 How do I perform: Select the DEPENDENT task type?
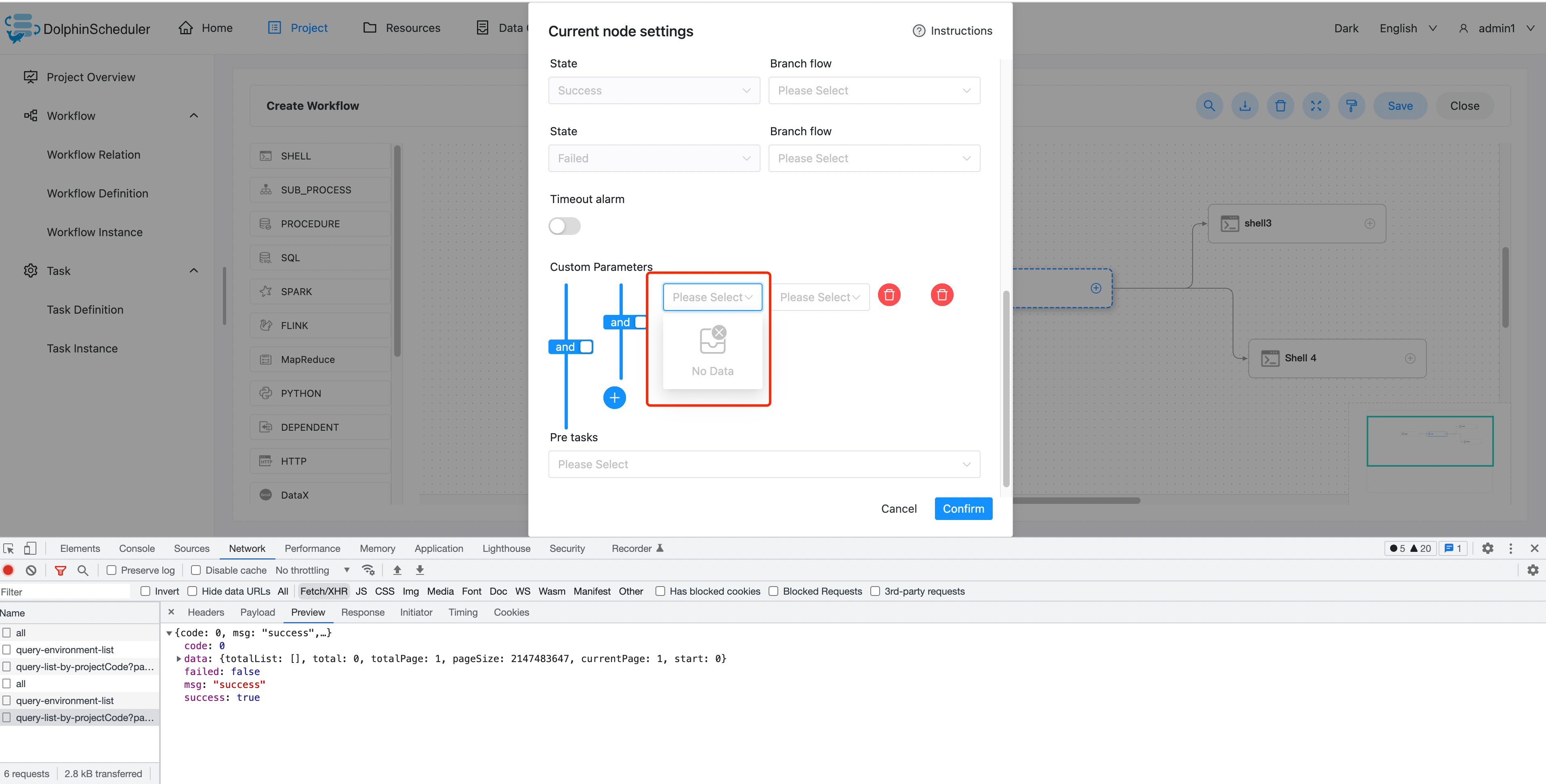tap(319, 426)
